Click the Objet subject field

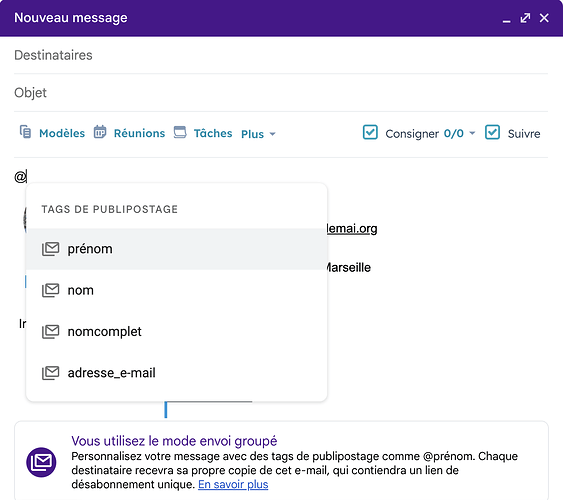(x=281, y=93)
